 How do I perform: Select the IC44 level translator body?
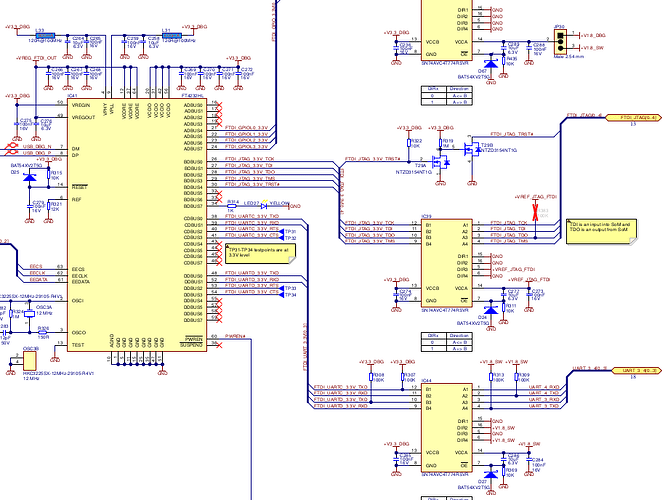[447, 427]
